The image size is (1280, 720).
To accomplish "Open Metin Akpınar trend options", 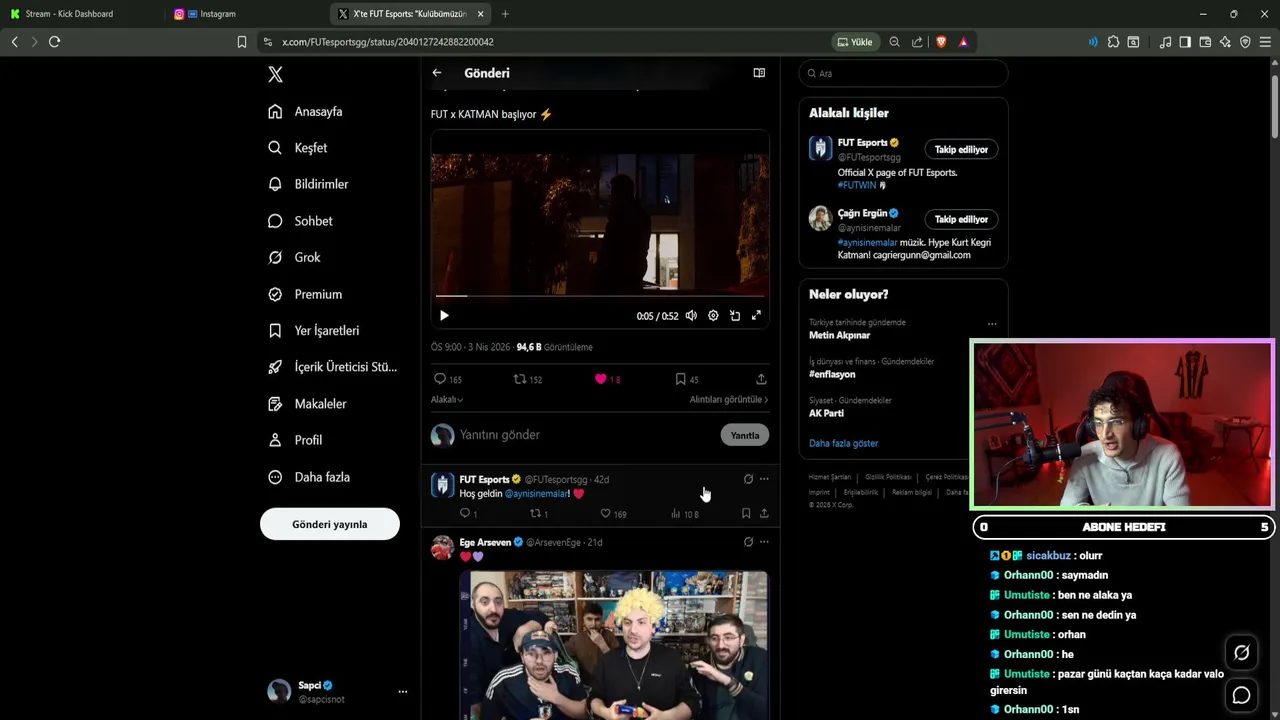I will point(992,324).
